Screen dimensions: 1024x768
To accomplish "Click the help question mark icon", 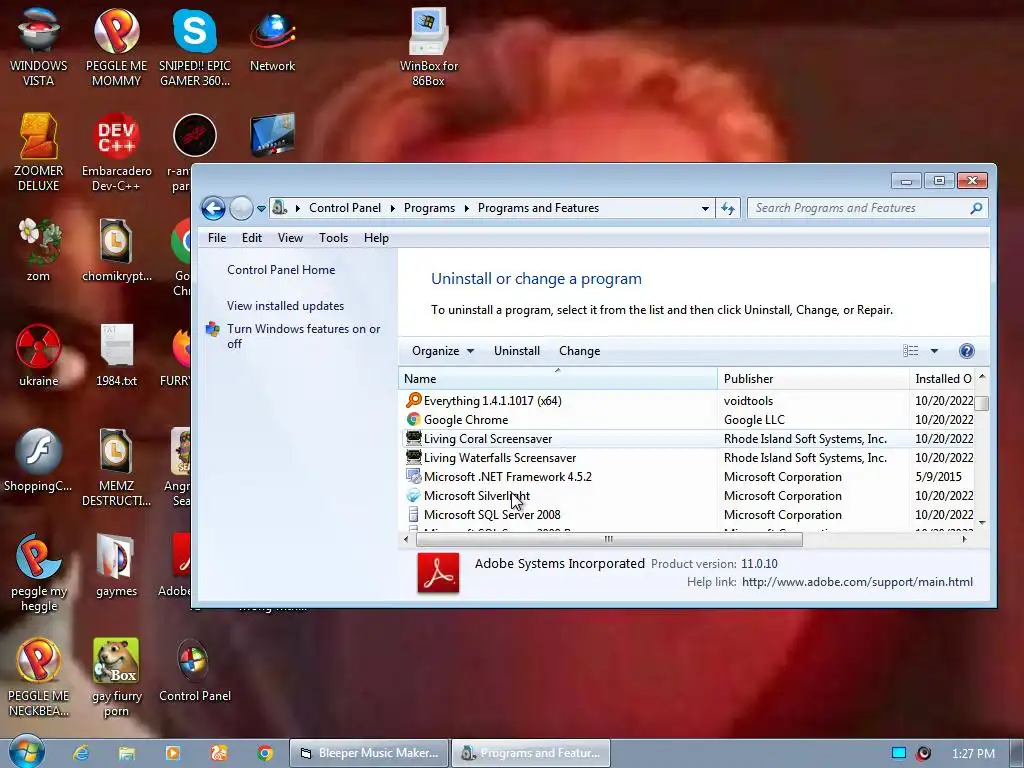I will tap(967, 351).
